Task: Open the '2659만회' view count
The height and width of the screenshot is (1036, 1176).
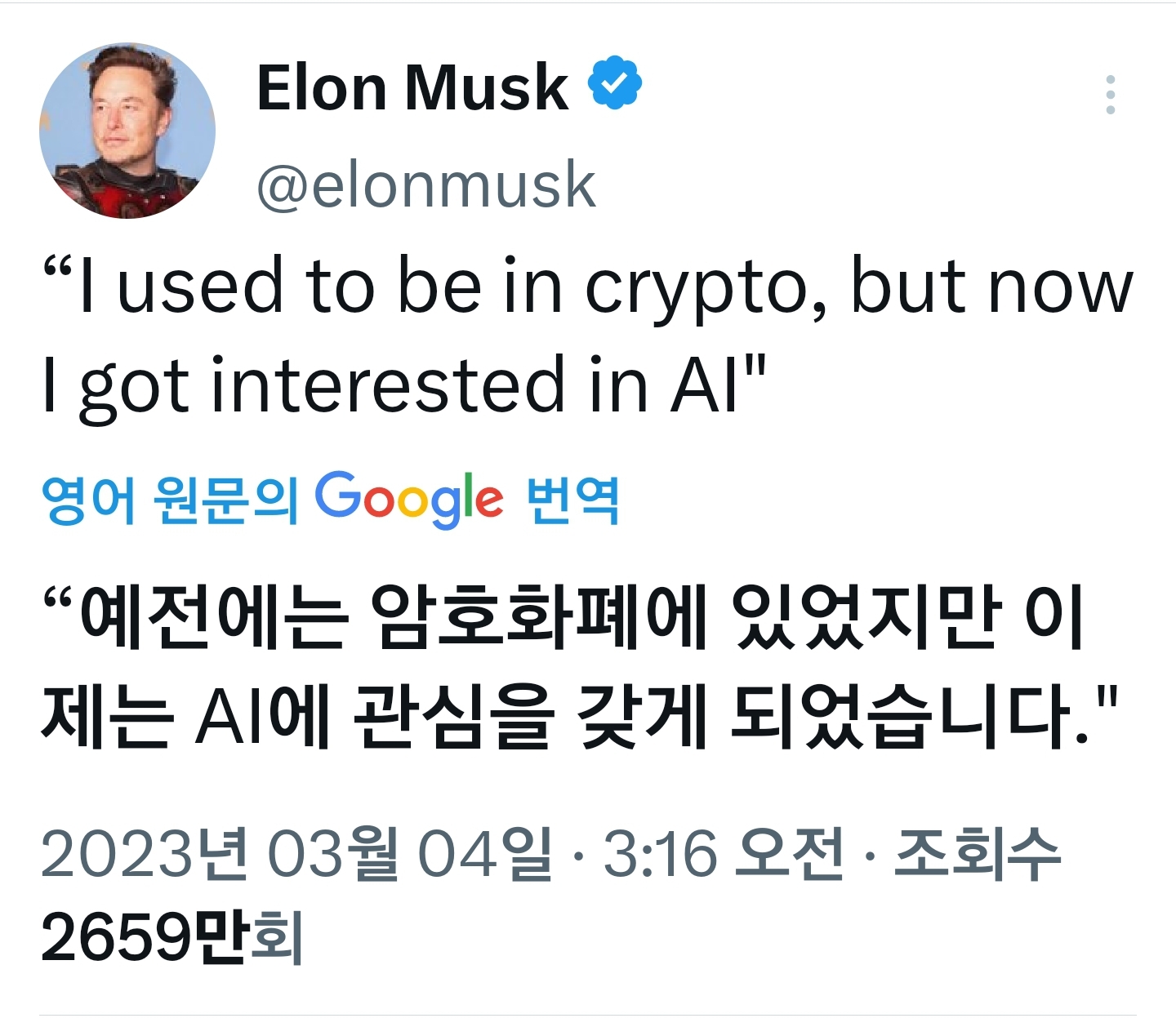Action: 171,937
